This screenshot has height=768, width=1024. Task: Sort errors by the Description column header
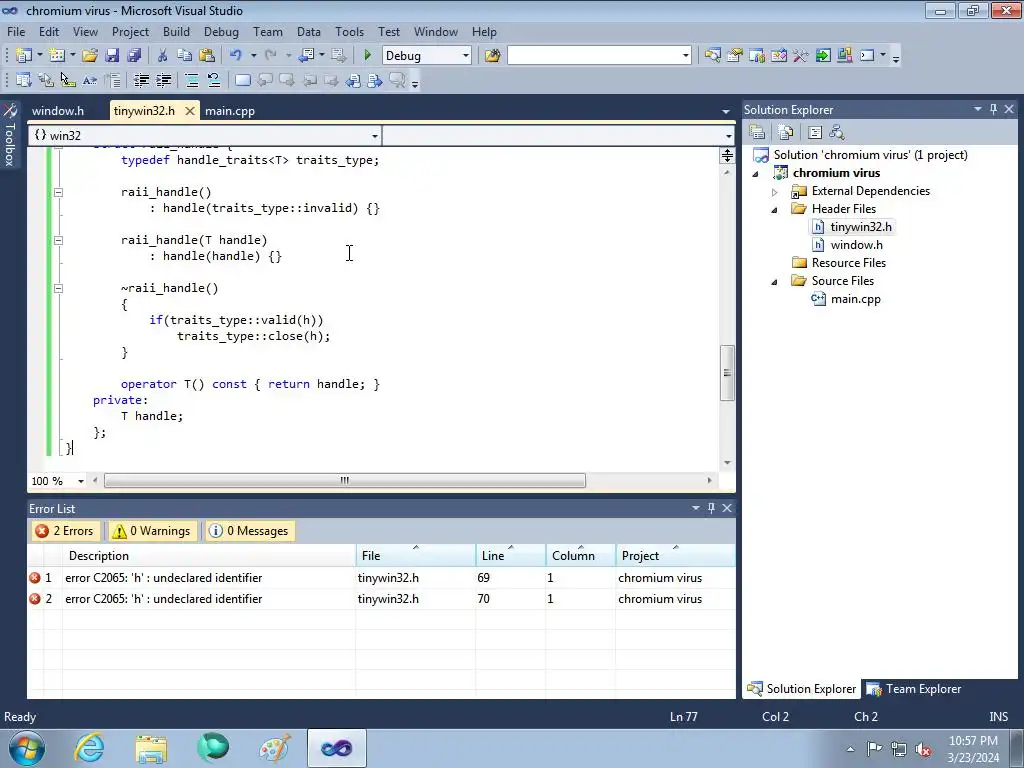(x=209, y=555)
